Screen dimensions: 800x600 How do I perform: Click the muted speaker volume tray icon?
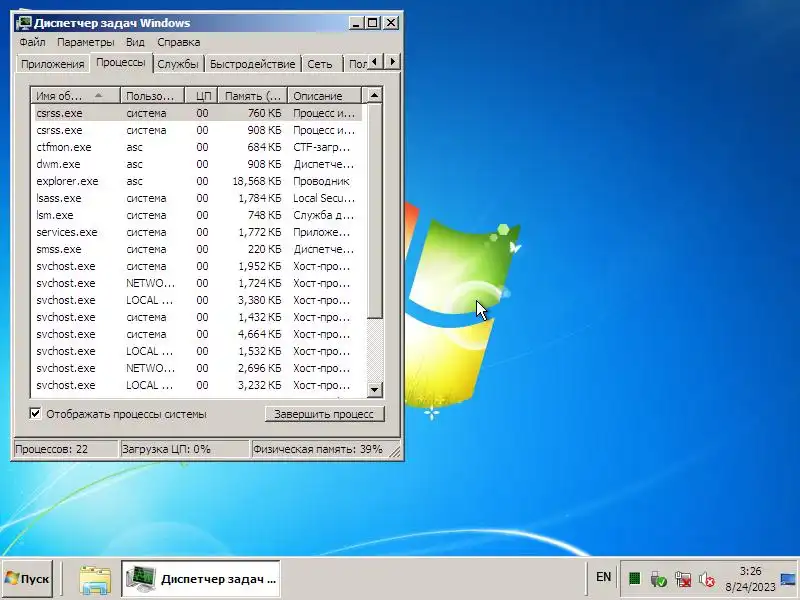[707, 579]
